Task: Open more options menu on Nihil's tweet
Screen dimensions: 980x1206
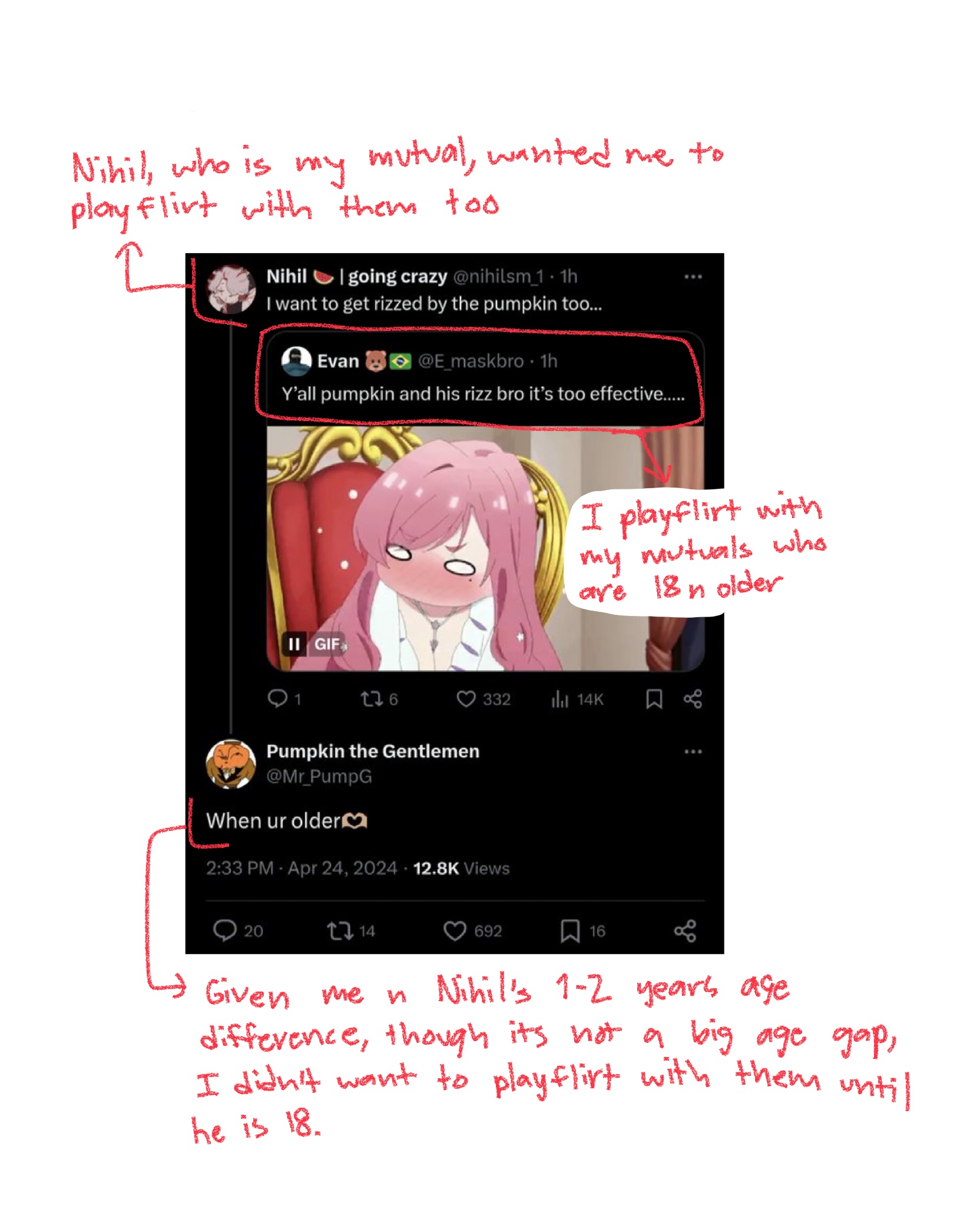Action: [693, 276]
